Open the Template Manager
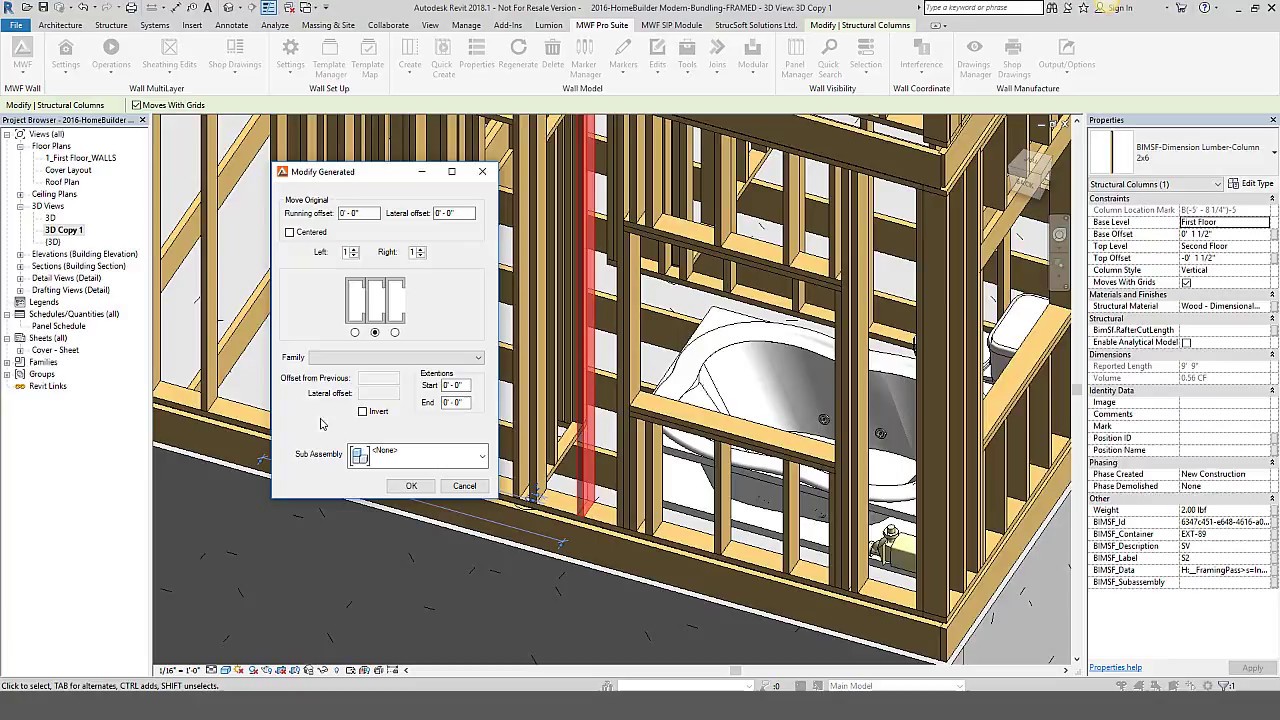The height and width of the screenshot is (720, 1280). 329,58
